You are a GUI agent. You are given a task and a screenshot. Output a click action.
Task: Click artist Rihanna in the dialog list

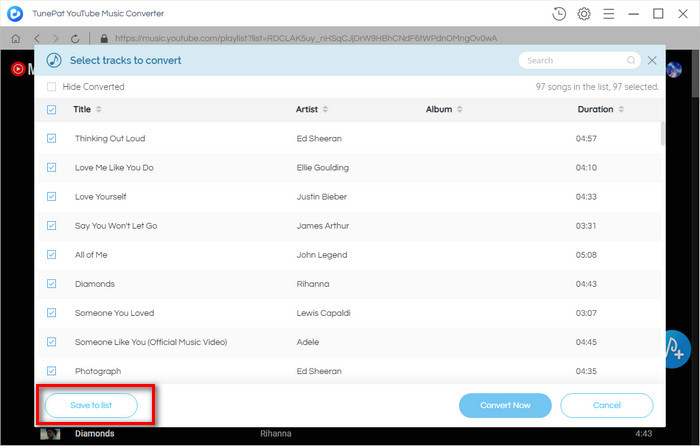(312, 283)
